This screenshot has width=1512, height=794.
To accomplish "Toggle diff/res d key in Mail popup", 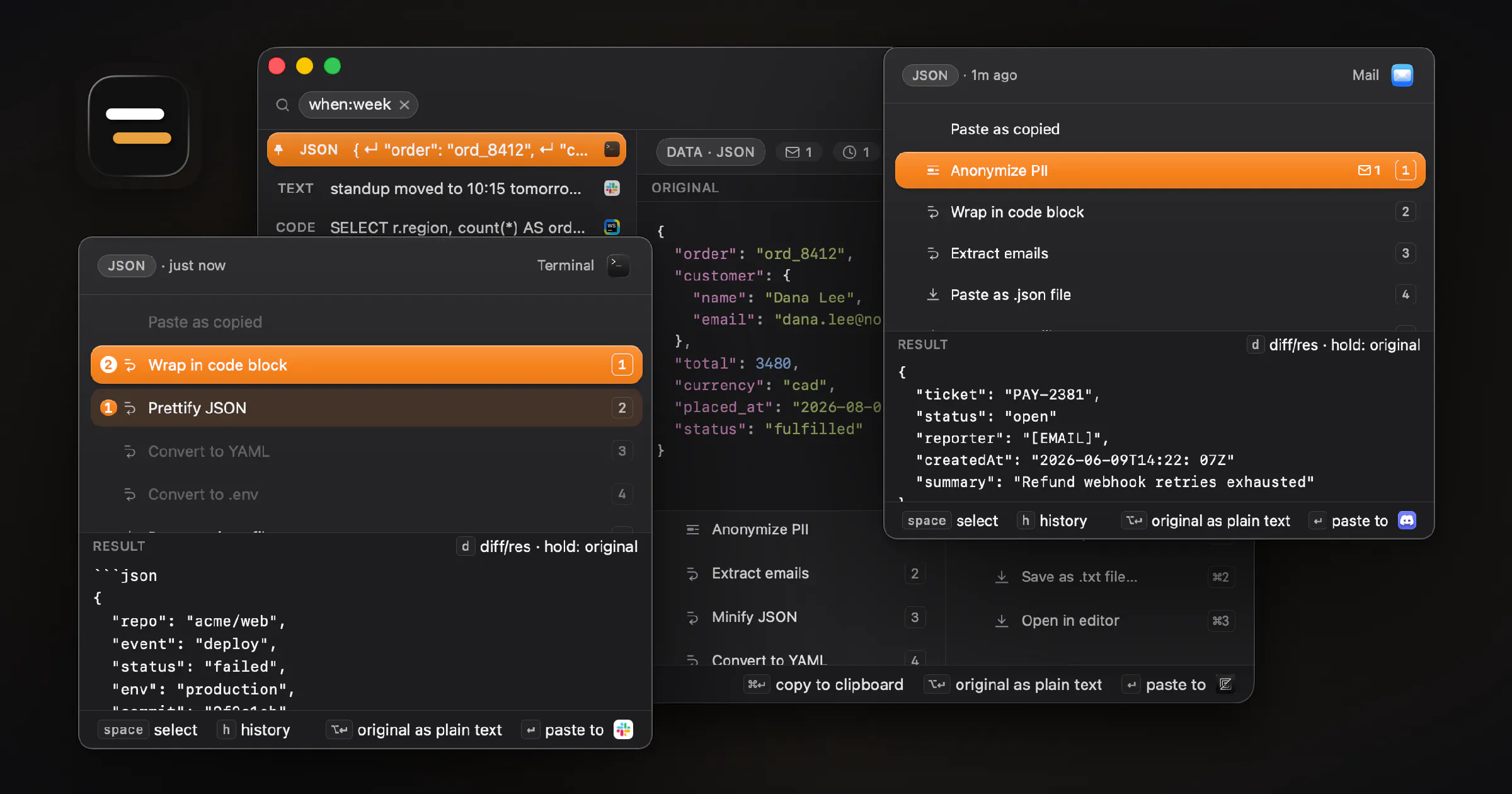I will 1255,345.
